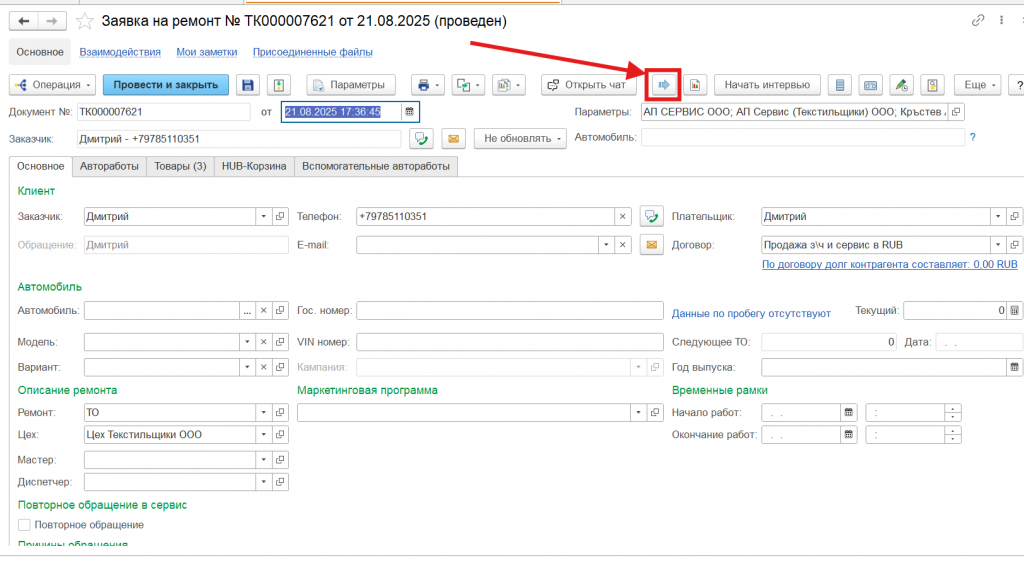1024x563 pixels.
Task: Open the Товары (3) tab
Action: 180,167
